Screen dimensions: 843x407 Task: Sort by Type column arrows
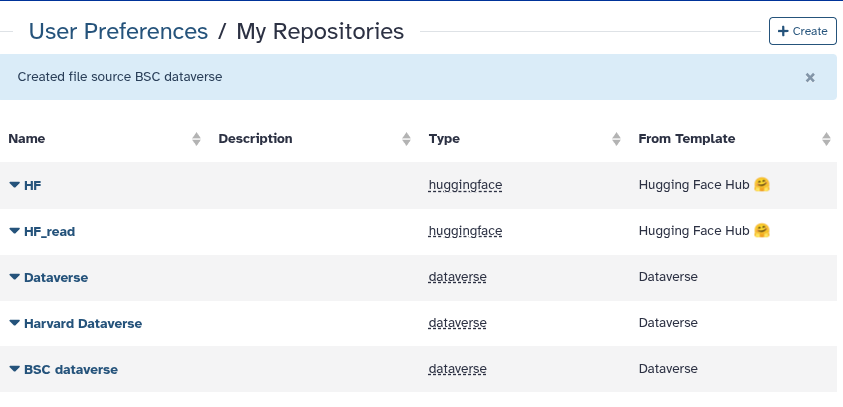point(616,139)
